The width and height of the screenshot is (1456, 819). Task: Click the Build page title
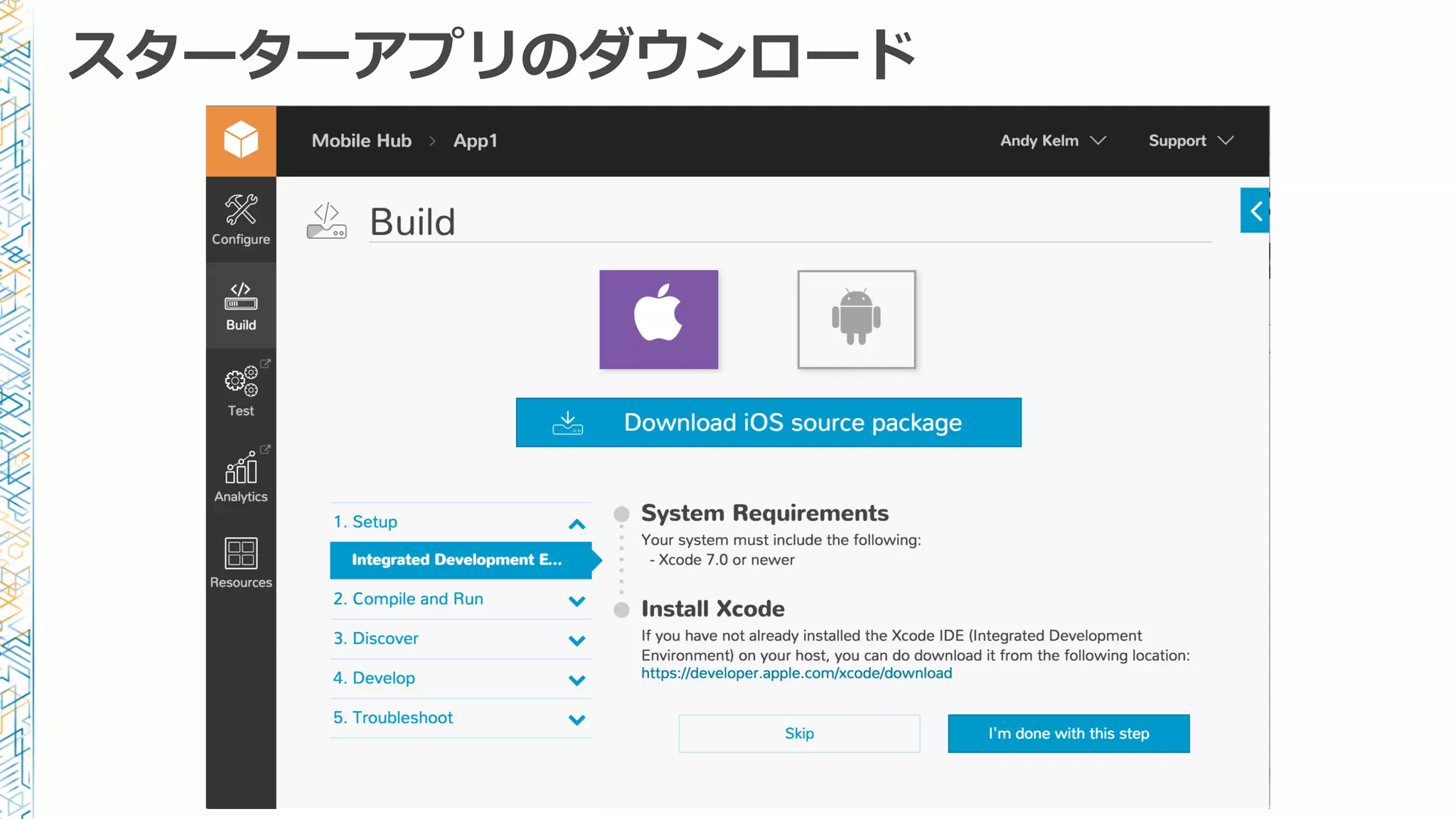click(x=413, y=222)
